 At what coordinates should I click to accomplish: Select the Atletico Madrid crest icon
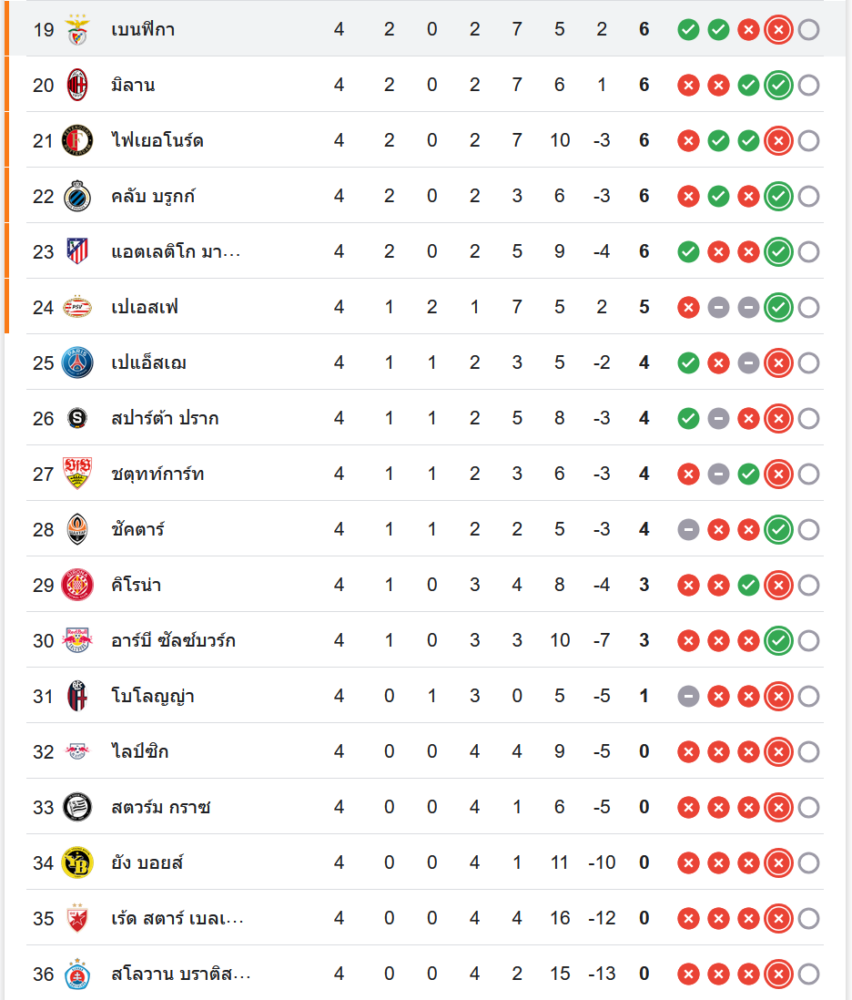click(x=77, y=251)
